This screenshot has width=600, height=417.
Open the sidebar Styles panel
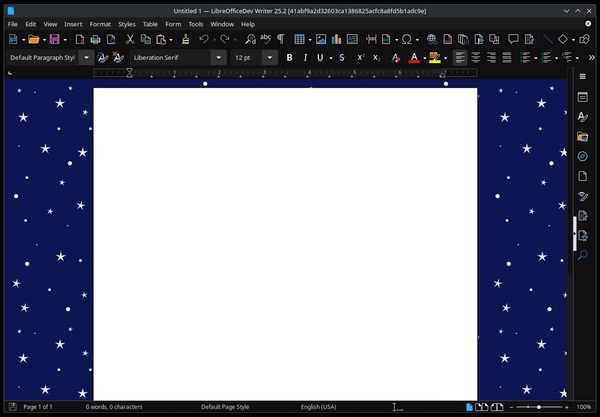tap(582, 117)
